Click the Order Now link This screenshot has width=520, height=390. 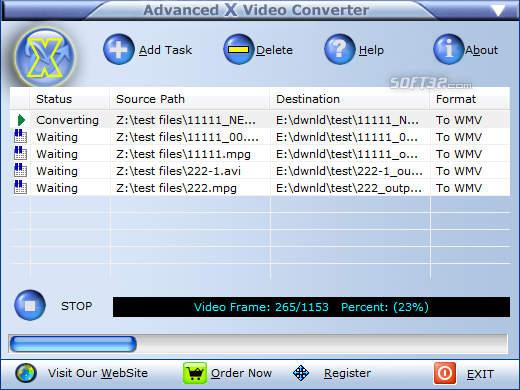point(241,373)
